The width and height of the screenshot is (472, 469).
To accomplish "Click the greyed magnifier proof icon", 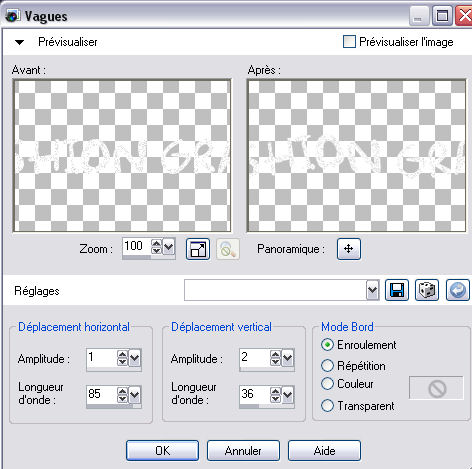I will pos(228,249).
